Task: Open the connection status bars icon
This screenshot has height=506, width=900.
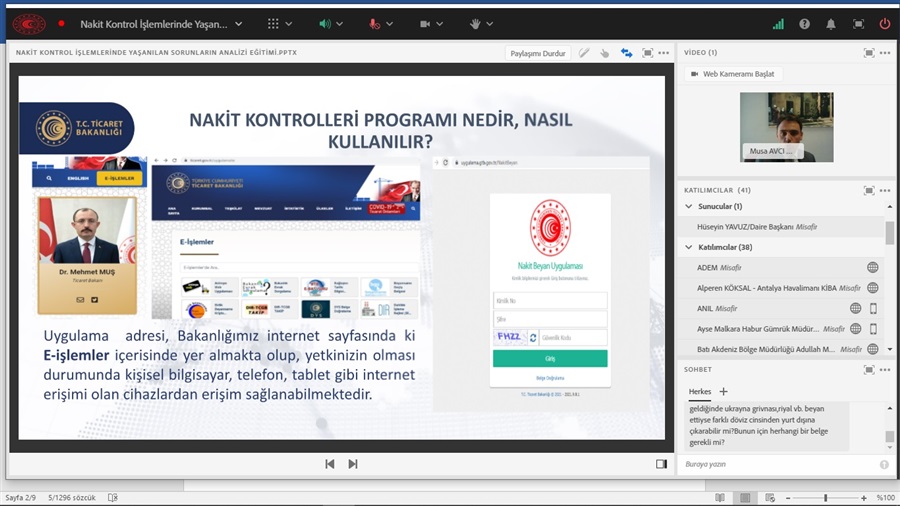Action: pos(778,23)
